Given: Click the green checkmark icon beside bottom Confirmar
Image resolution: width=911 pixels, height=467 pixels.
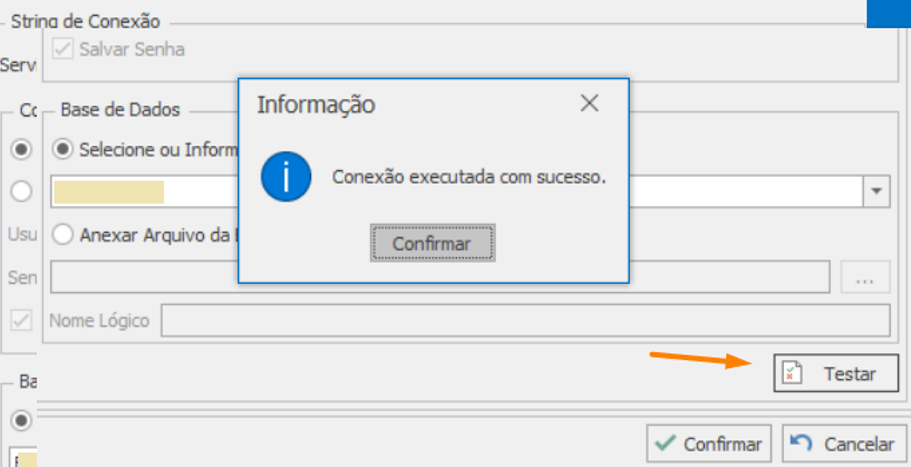Looking at the screenshot, I should (664, 443).
